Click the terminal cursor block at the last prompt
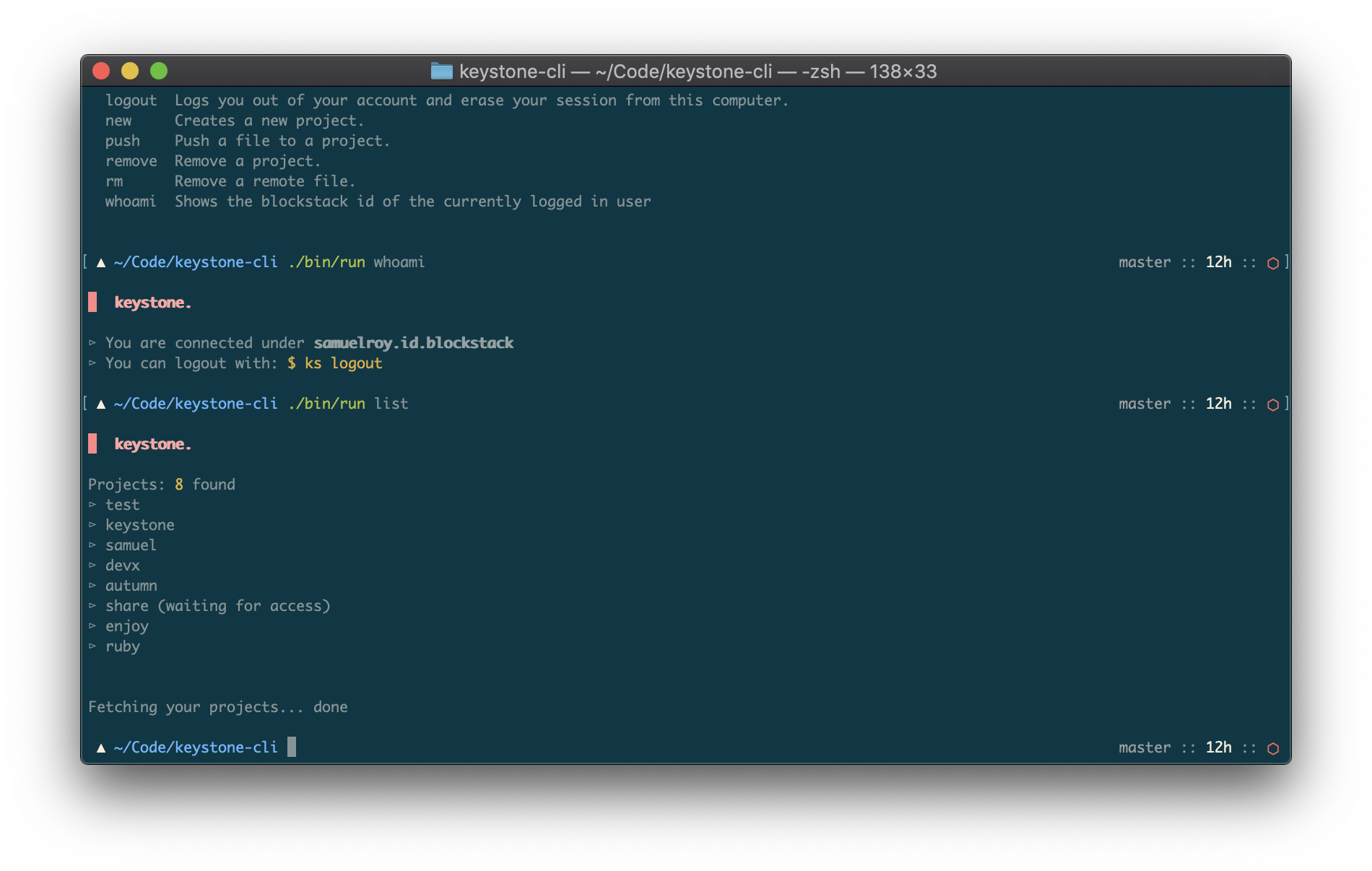This screenshot has height=871, width=1372. click(x=292, y=747)
